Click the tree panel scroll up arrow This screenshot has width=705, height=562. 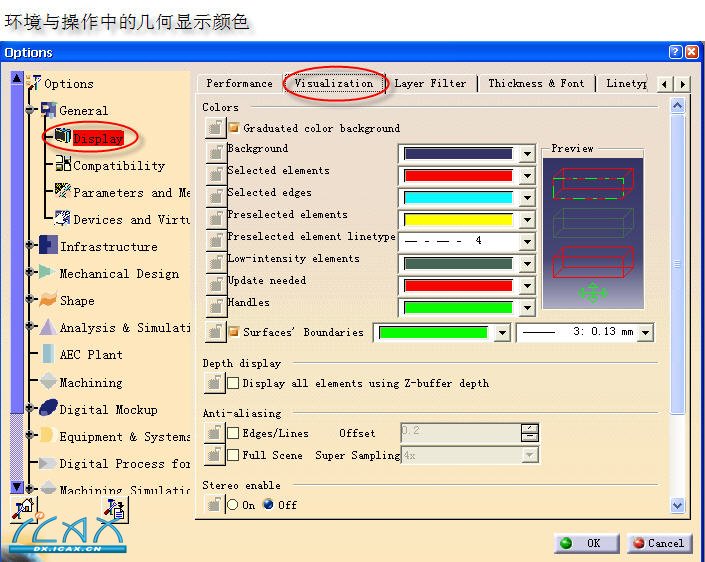17,78
